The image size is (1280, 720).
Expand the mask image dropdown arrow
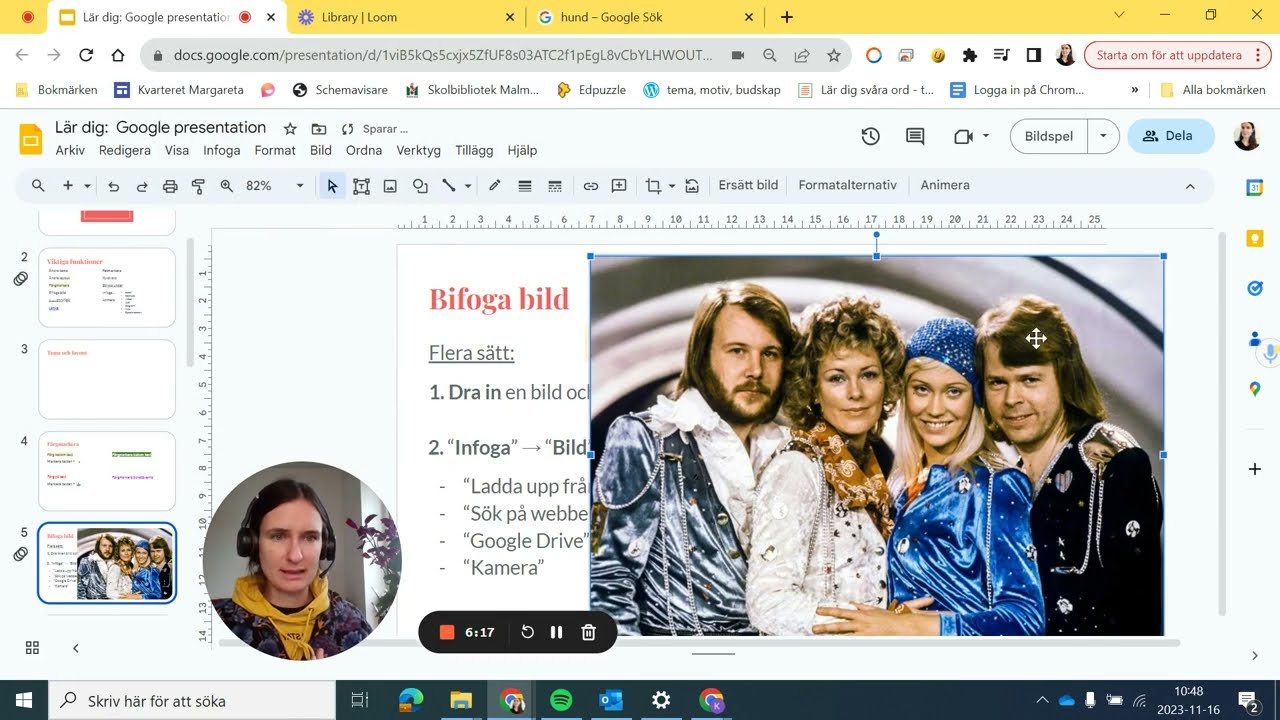pos(672,186)
